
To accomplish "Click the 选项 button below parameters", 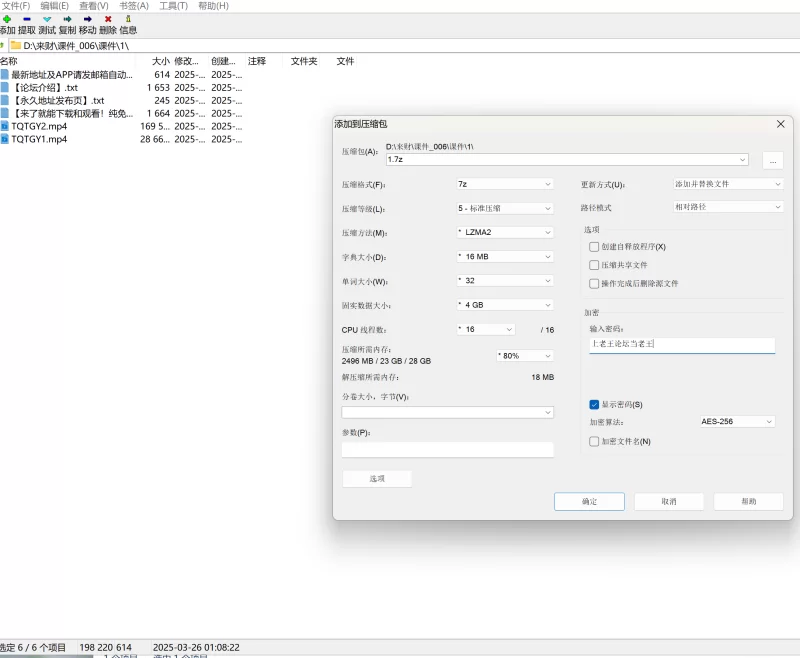I will [377, 478].
